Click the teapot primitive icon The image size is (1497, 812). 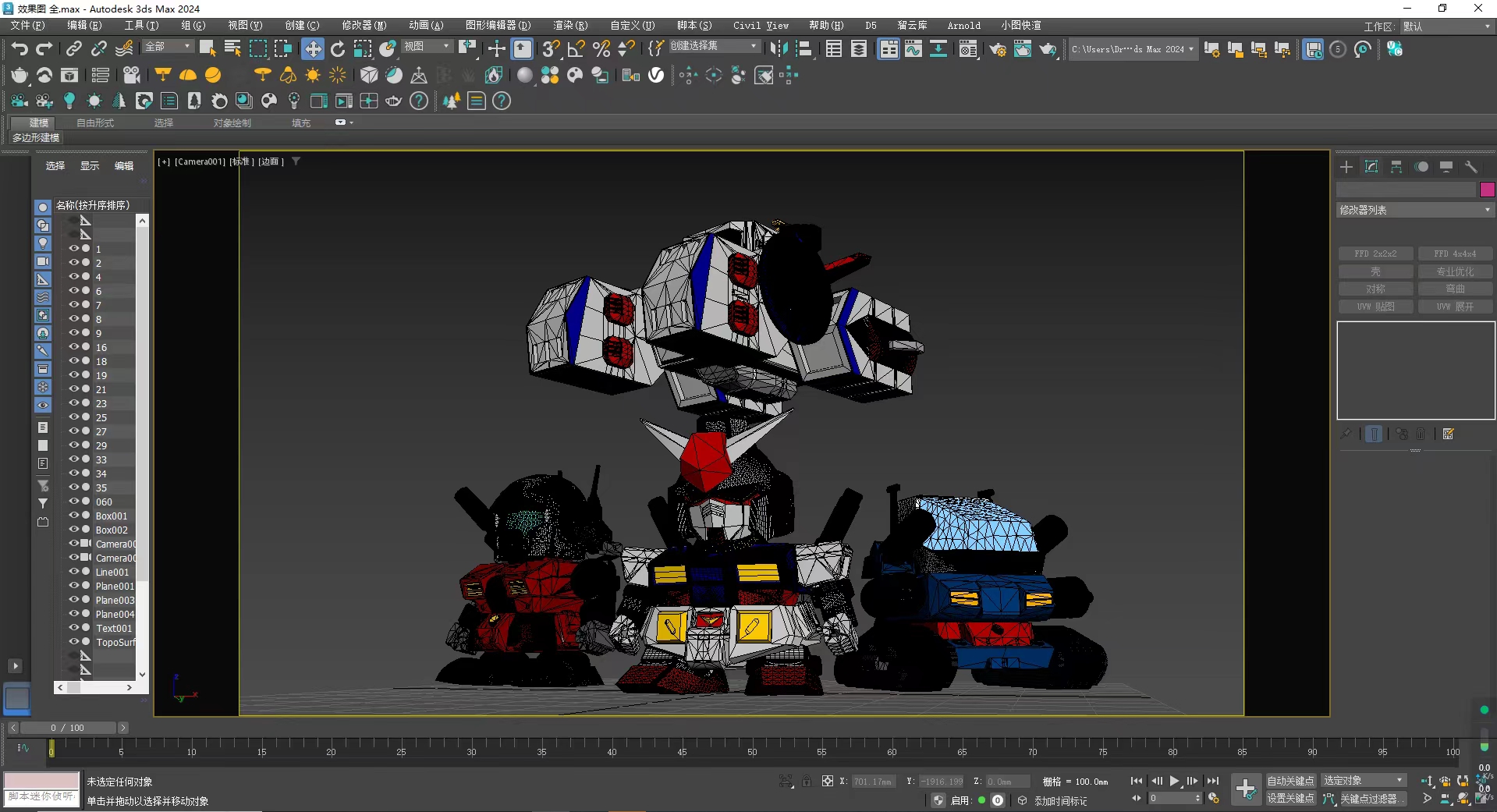coord(20,75)
